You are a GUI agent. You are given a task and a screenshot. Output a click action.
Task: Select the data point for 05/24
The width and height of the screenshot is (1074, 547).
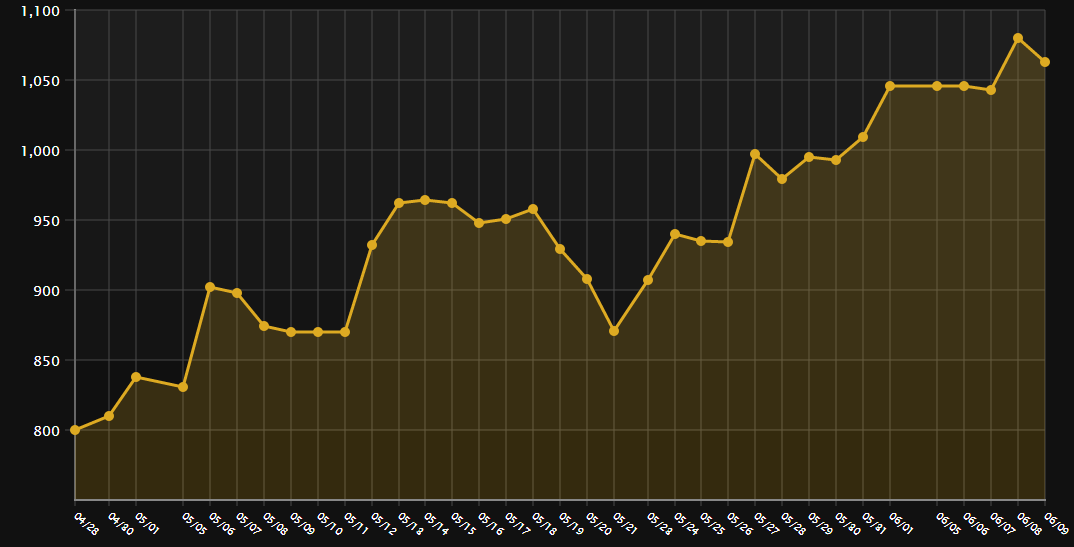675,234
